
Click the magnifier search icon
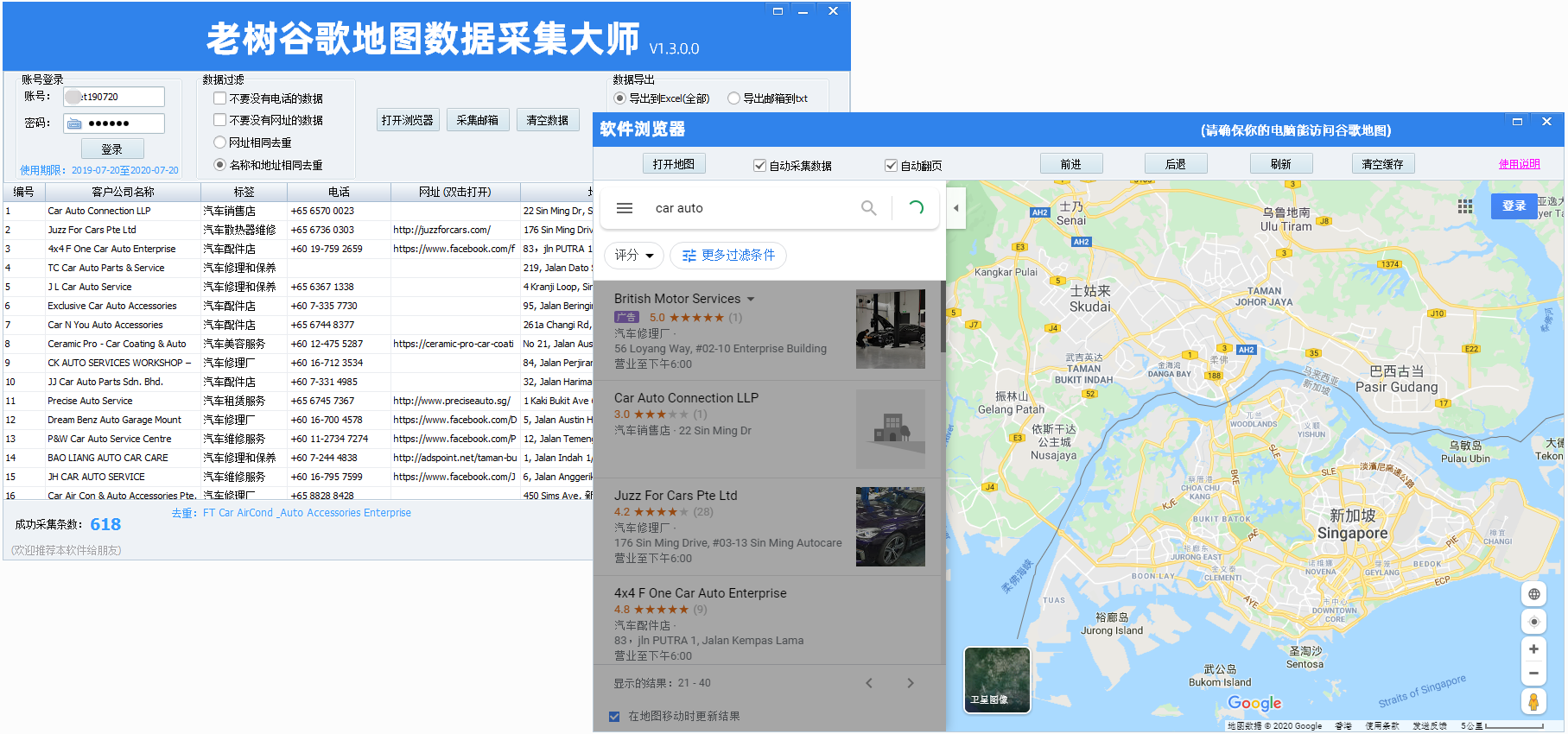[869, 208]
